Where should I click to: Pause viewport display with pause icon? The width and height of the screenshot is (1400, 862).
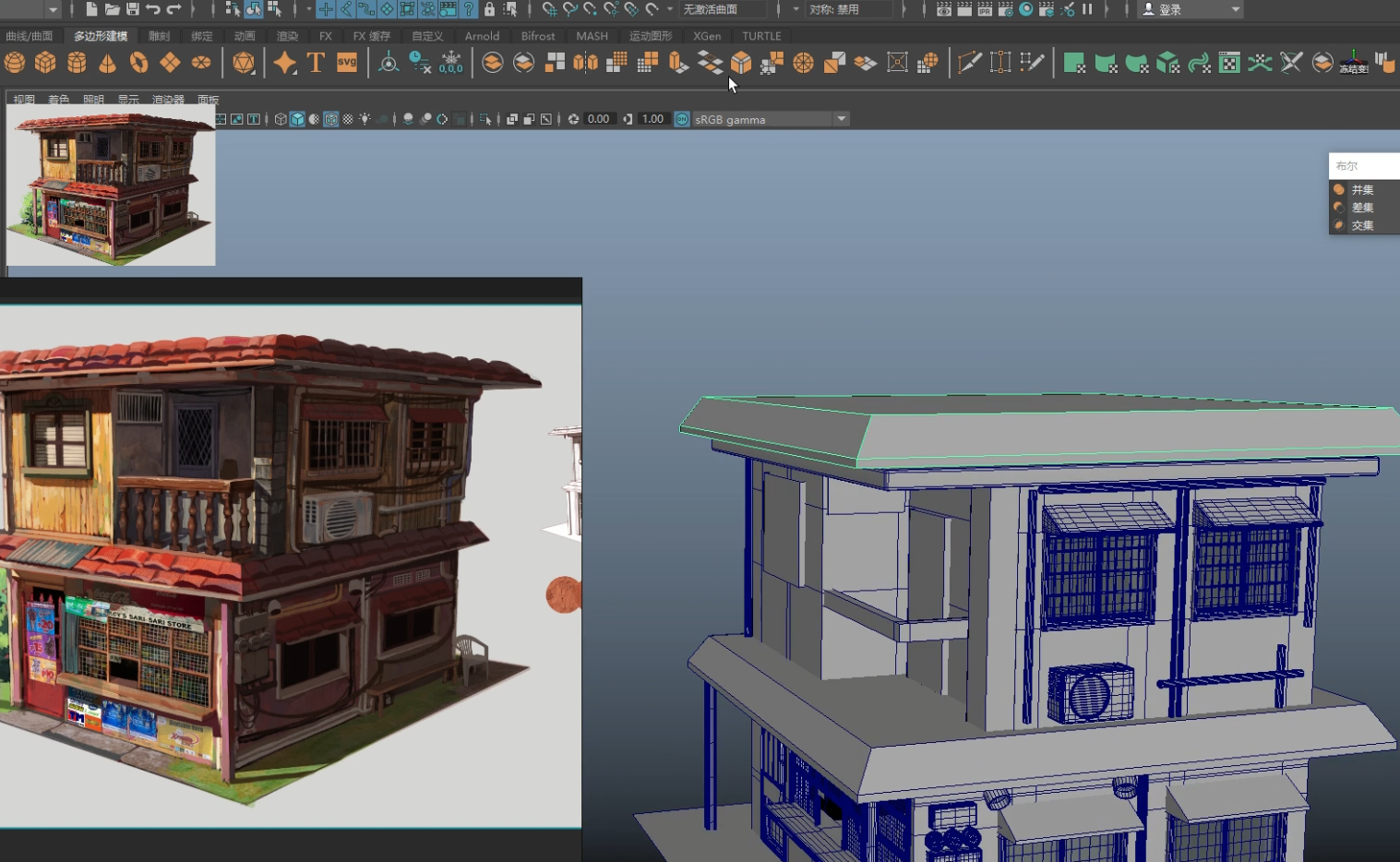tap(1088, 9)
